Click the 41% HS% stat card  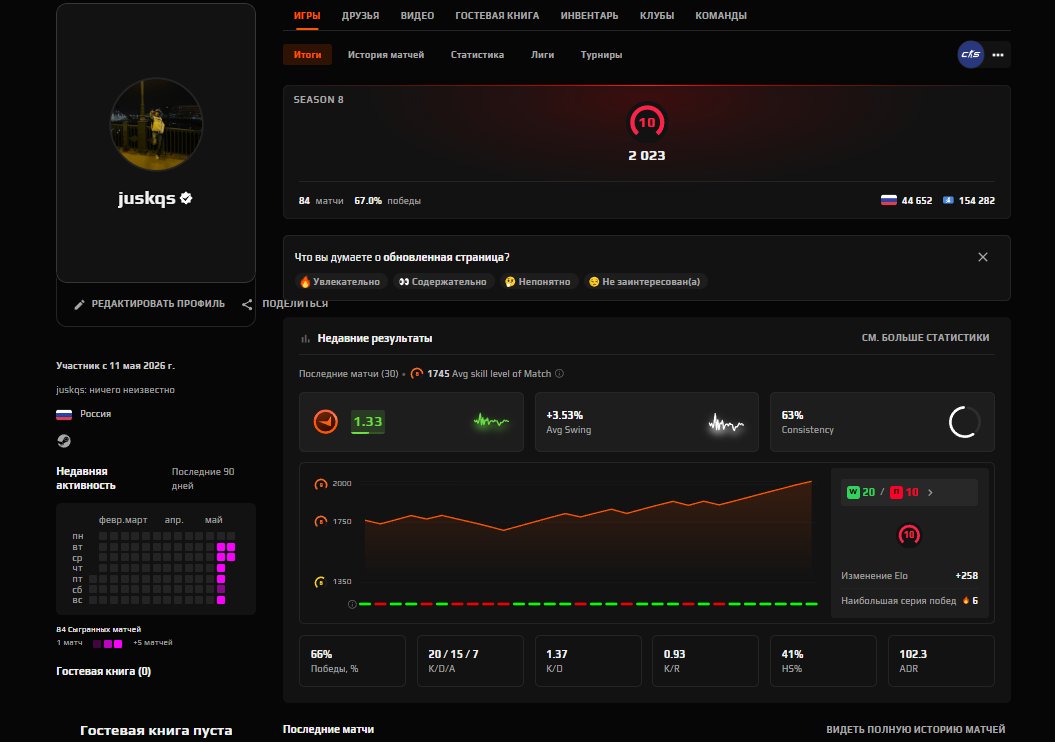tap(823, 661)
